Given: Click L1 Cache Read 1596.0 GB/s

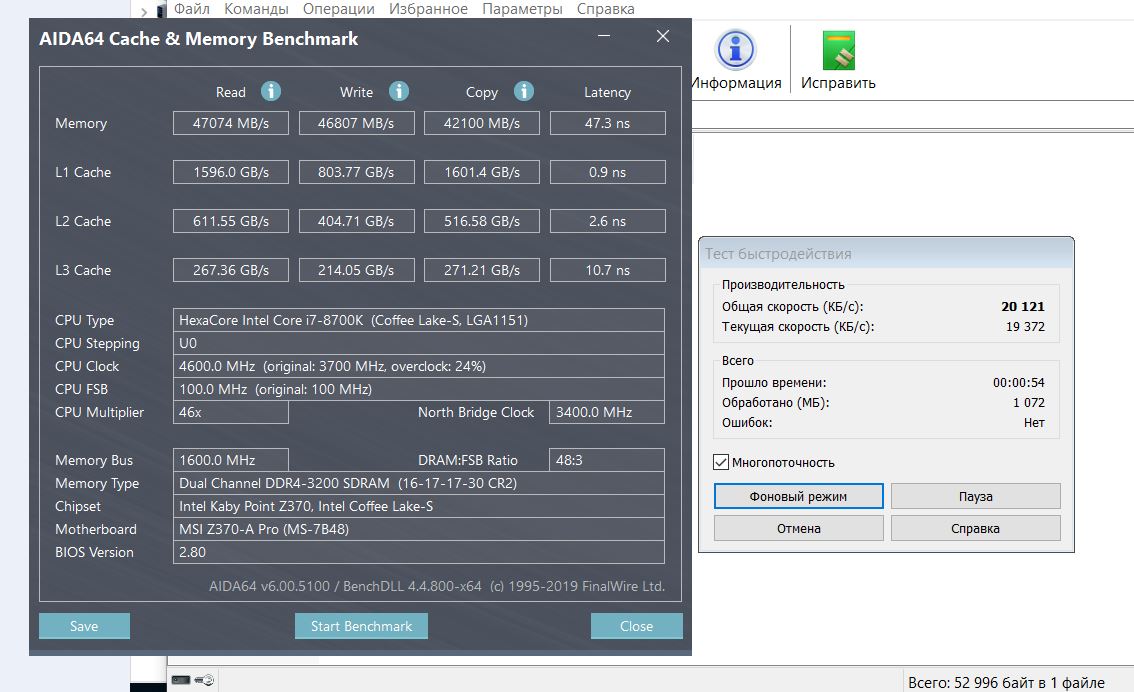Looking at the screenshot, I should 231,172.
